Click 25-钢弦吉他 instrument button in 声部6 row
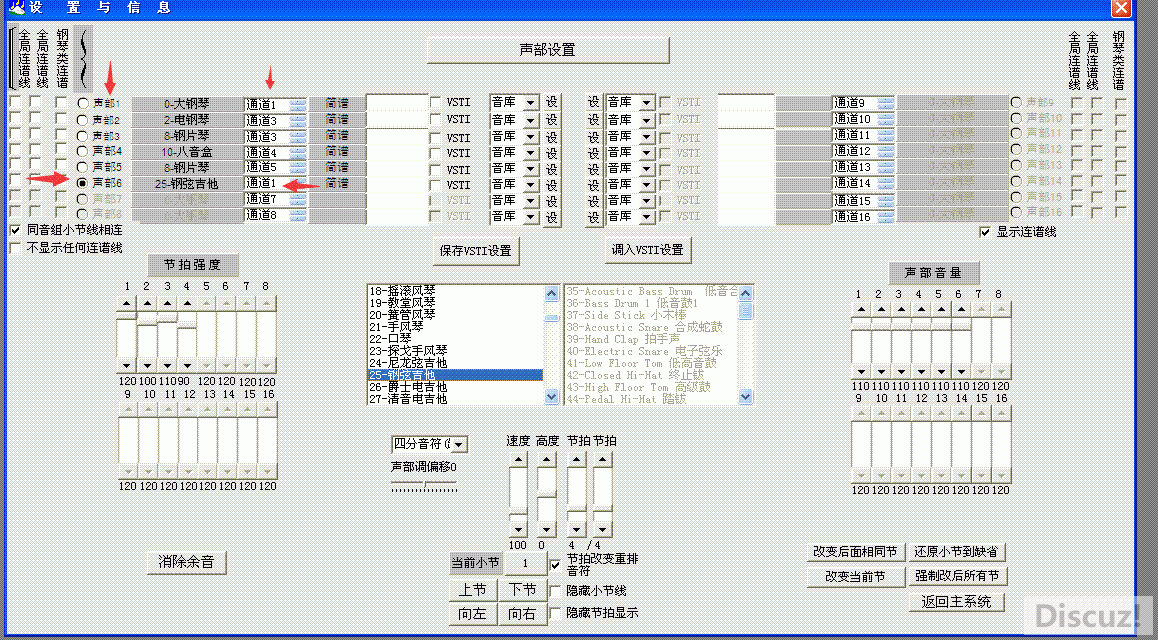 point(188,183)
